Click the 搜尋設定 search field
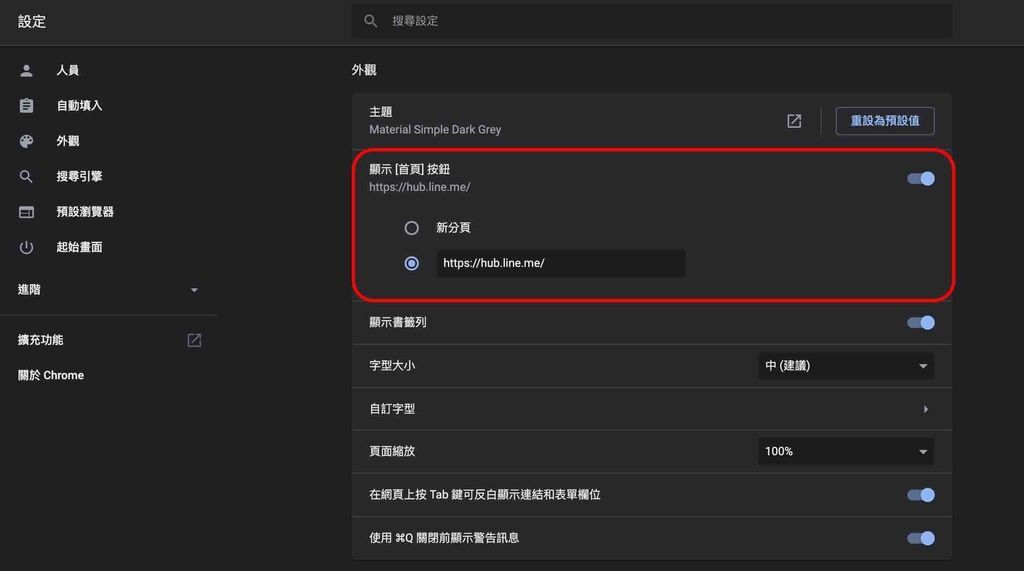1024x571 pixels. [x=652, y=21]
